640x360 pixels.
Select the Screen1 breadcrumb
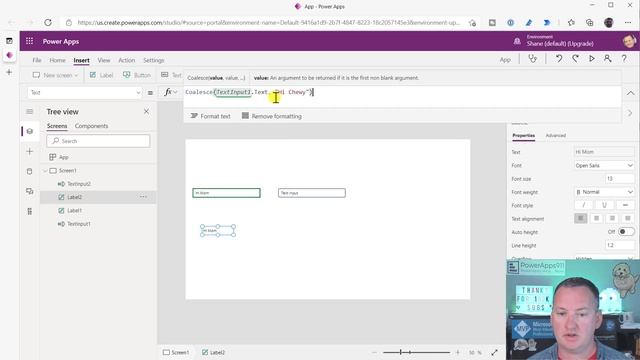point(176,352)
